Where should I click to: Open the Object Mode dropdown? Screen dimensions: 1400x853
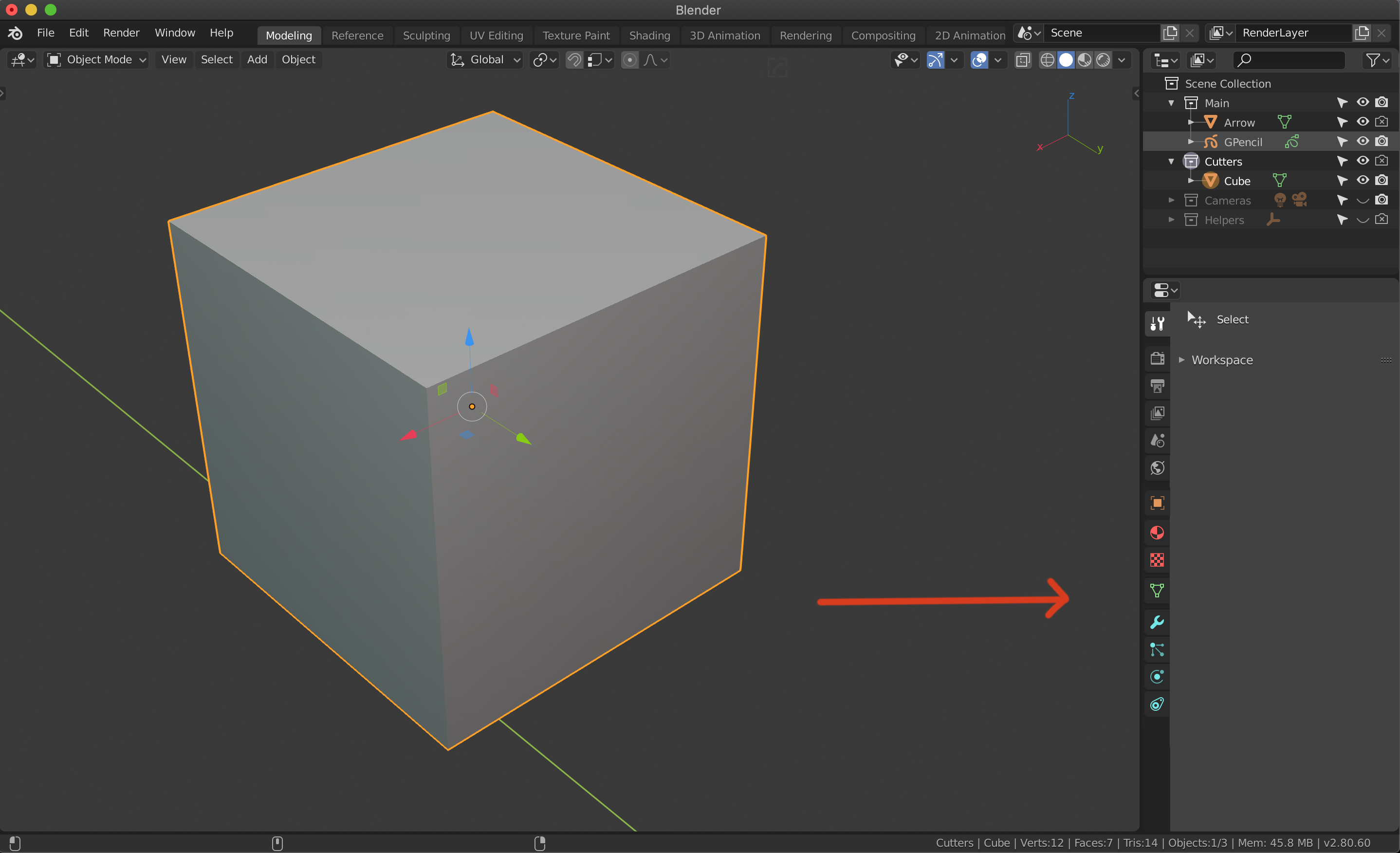click(96, 60)
